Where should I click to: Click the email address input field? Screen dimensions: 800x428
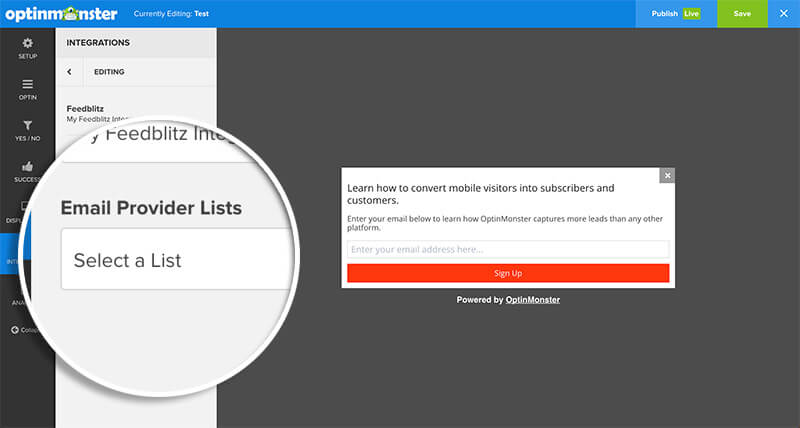[508, 249]
